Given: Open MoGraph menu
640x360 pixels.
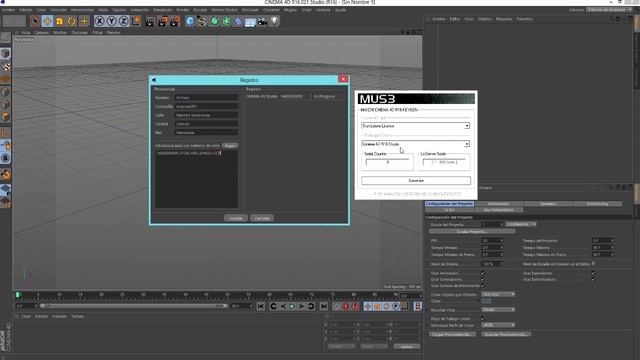Looking at the screenshot, I should pos(250,10).
